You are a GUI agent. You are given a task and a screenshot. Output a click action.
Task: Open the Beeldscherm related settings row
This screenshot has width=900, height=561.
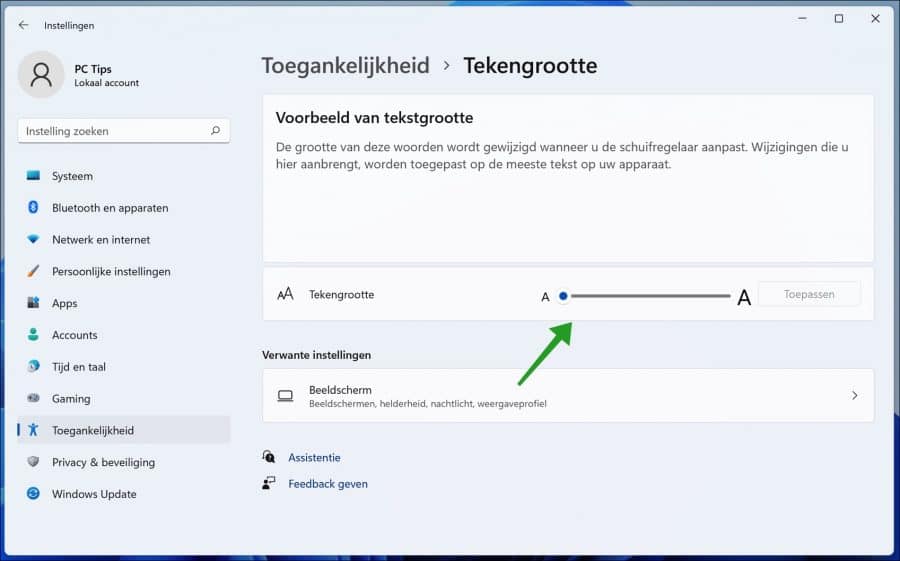tap(568, 396)
